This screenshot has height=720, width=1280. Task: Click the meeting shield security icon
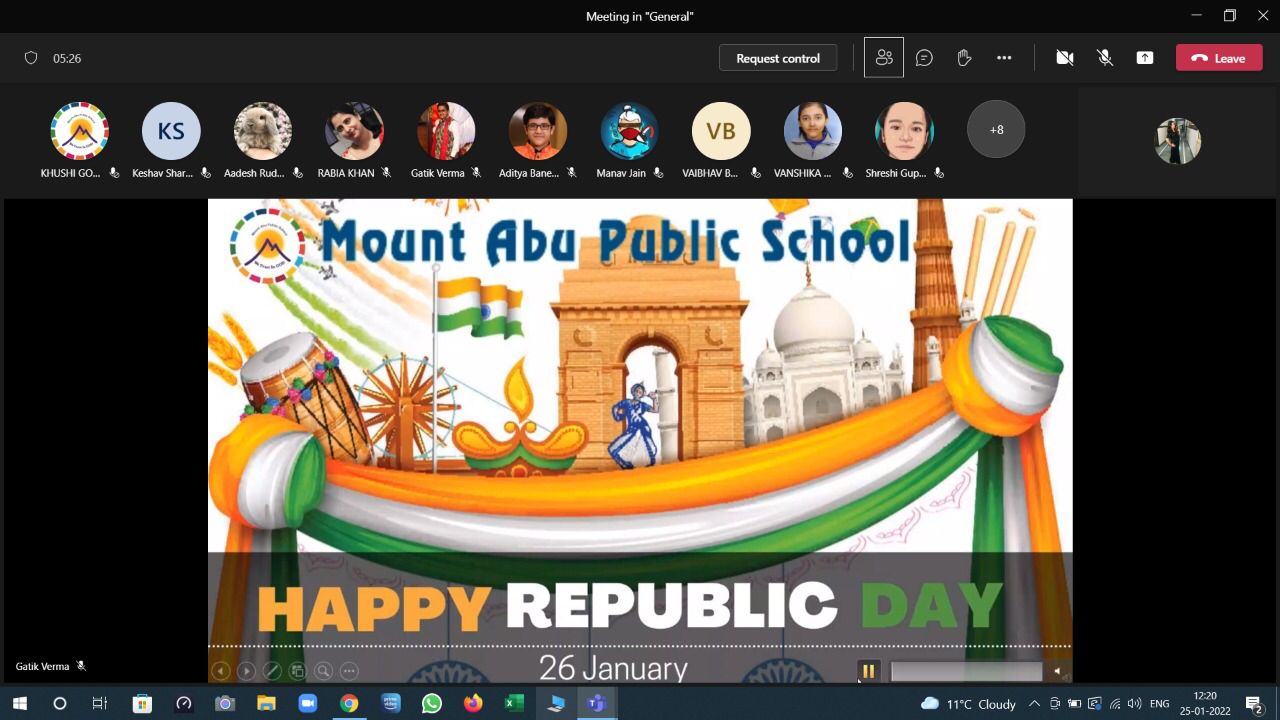coord(31,58)
